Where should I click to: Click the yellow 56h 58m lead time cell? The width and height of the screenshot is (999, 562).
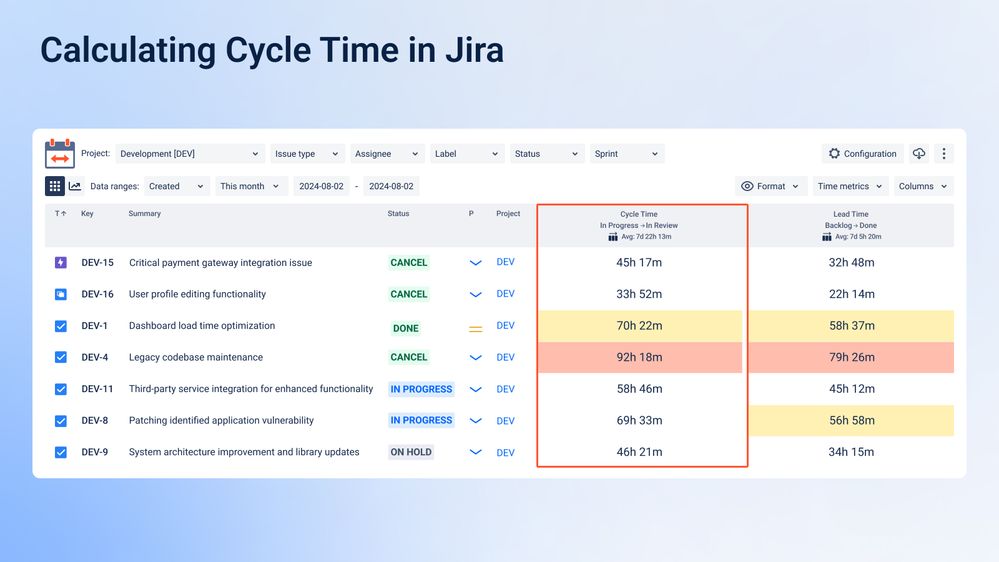click(851, 421)
